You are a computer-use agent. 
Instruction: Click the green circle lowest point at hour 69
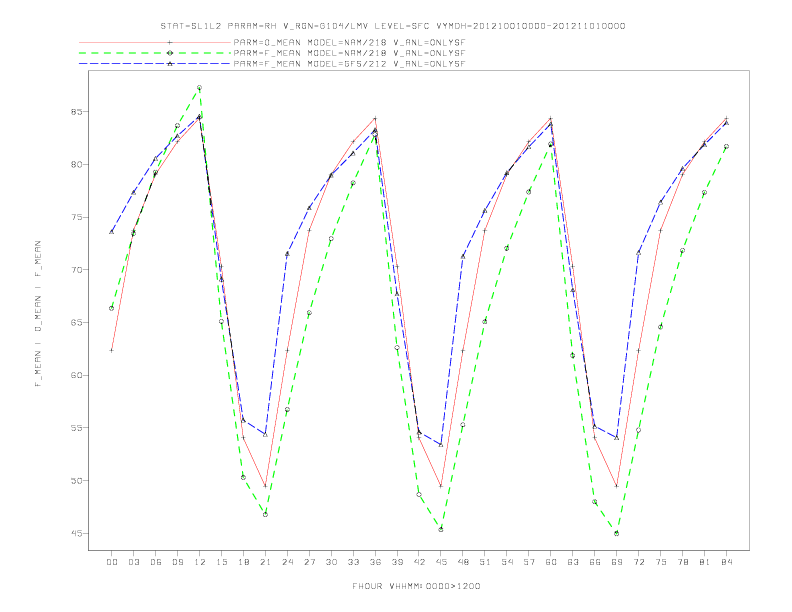tap(617, 533)
